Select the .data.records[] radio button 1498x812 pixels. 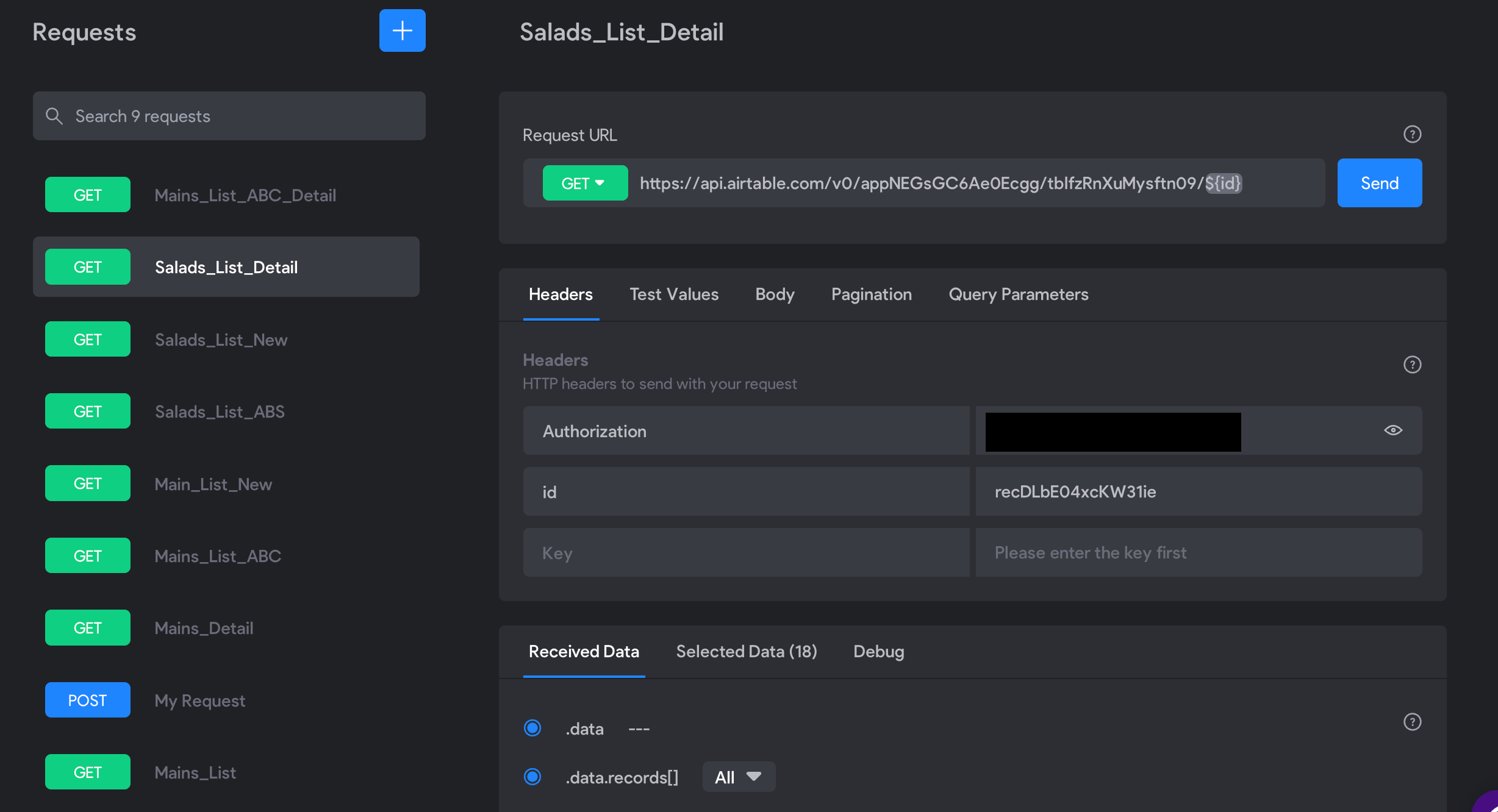pos(532,777)
